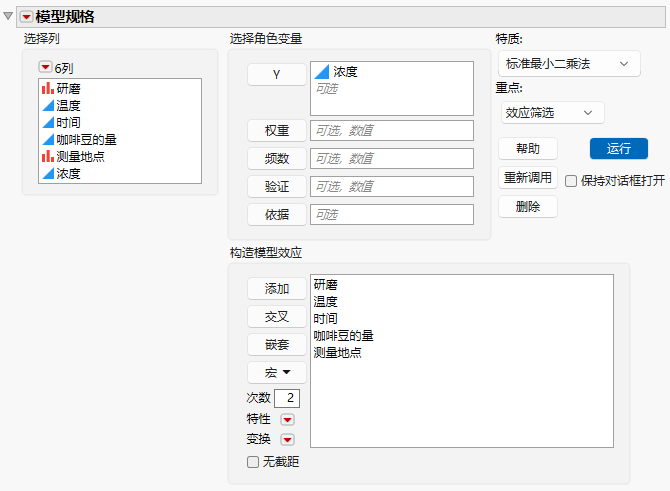
Task: Open the 模型规格 red triangle menu
Action: tap(26, 17)
